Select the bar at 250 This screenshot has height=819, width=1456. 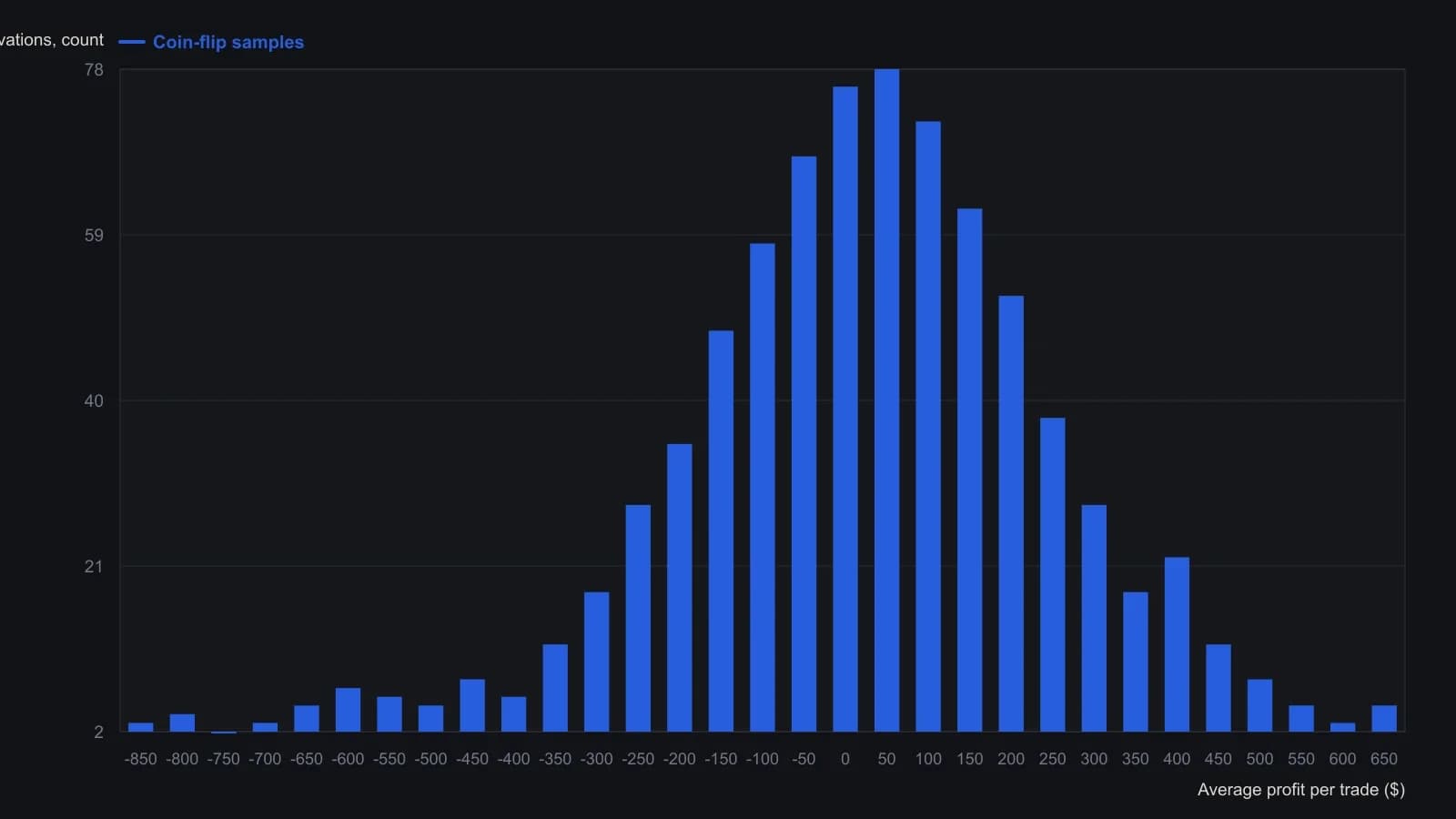coord(1052,575)
